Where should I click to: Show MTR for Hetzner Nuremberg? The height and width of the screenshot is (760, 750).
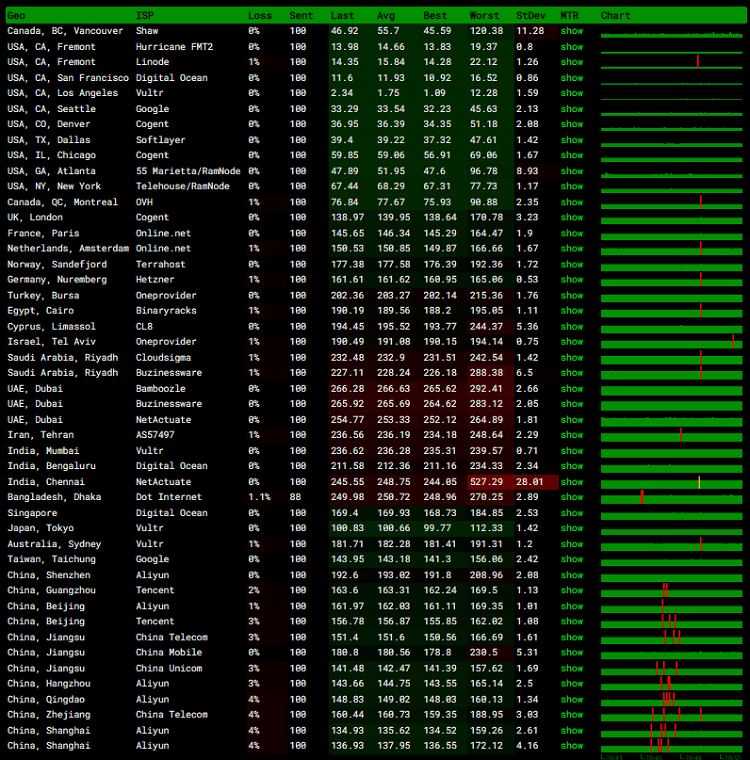pos(572,280)
